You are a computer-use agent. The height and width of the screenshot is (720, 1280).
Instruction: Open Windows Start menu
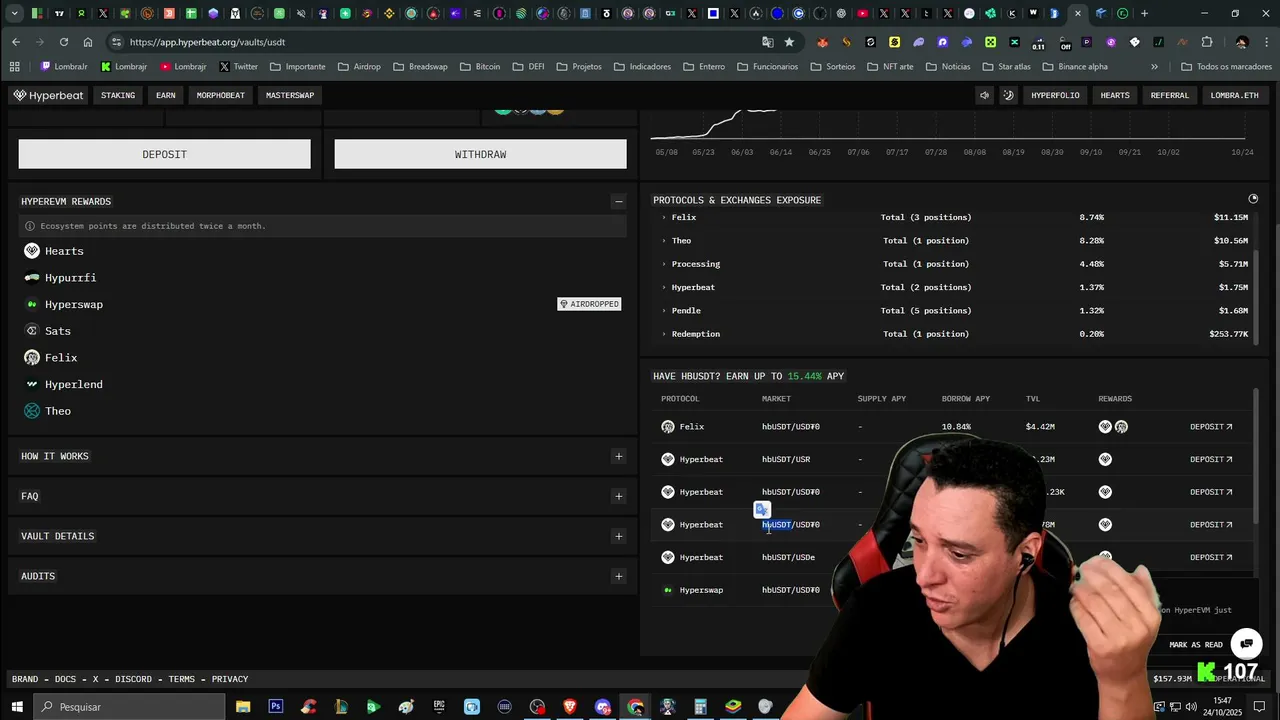pyautogui.click(x=16, y=707)
